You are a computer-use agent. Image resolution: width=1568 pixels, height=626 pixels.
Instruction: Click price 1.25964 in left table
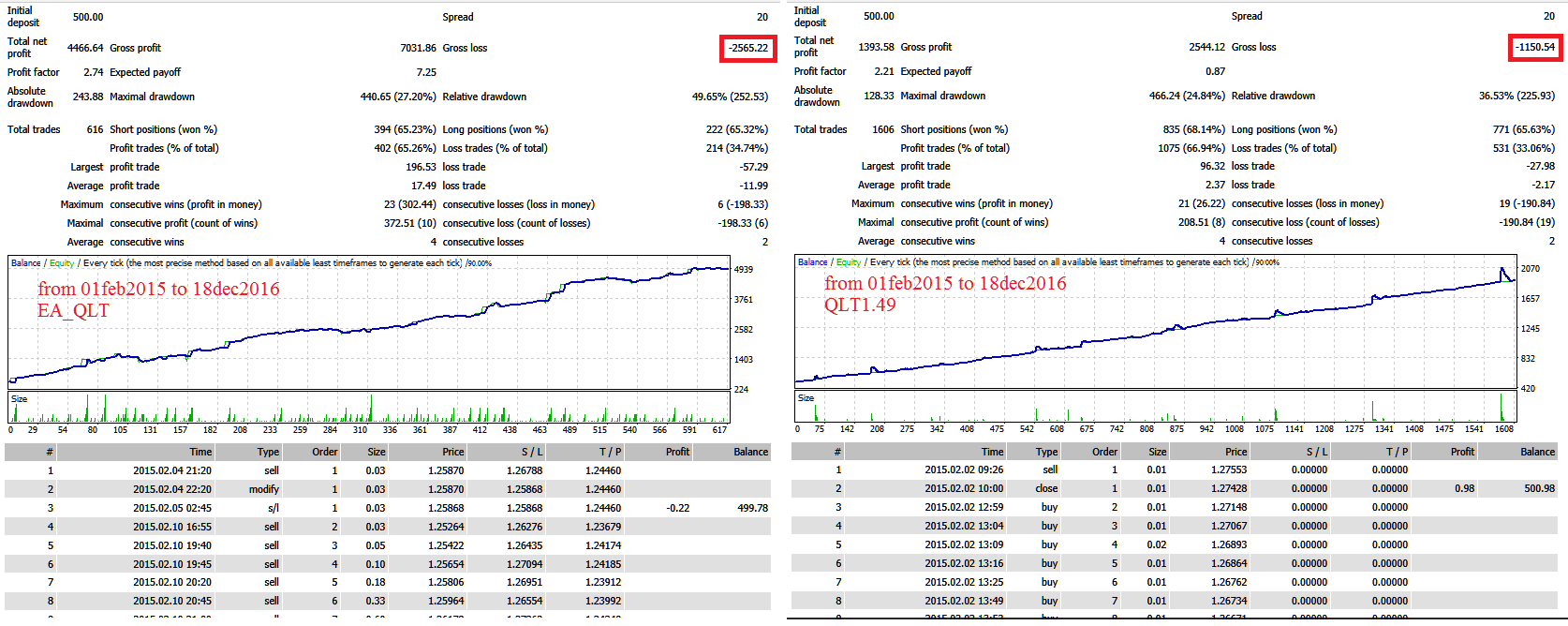[446, 601]
